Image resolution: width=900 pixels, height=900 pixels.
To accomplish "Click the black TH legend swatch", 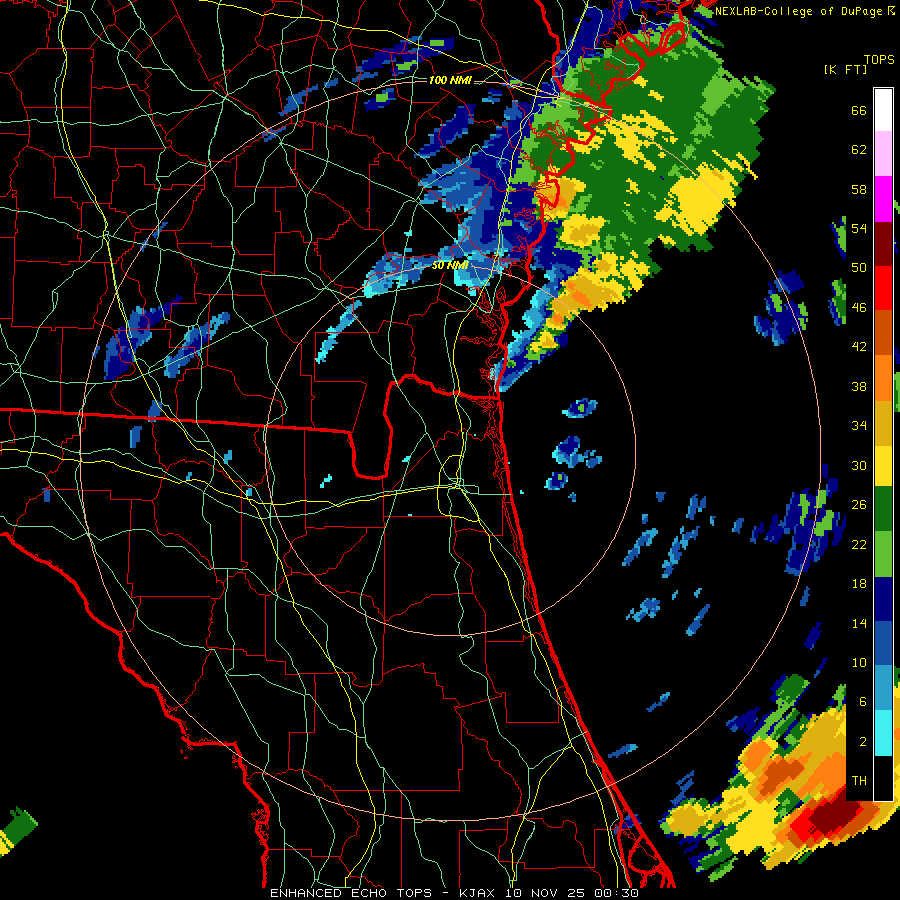I will coord(883,778).
